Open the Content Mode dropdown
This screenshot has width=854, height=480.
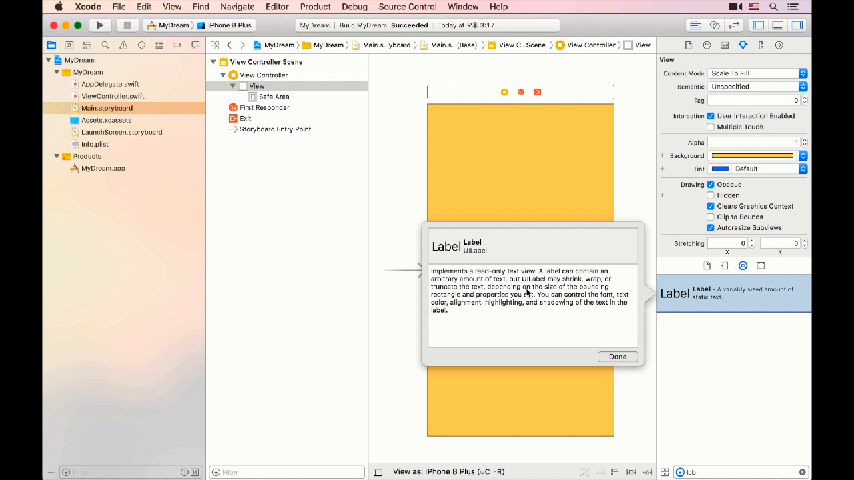(757, 73)
